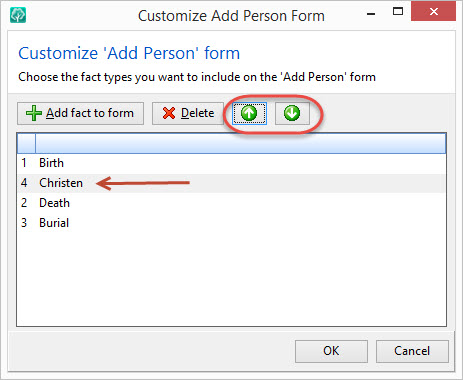Screen dimensions: 463x380
Task: Select the Christen fact row
Action: point(231,183)
